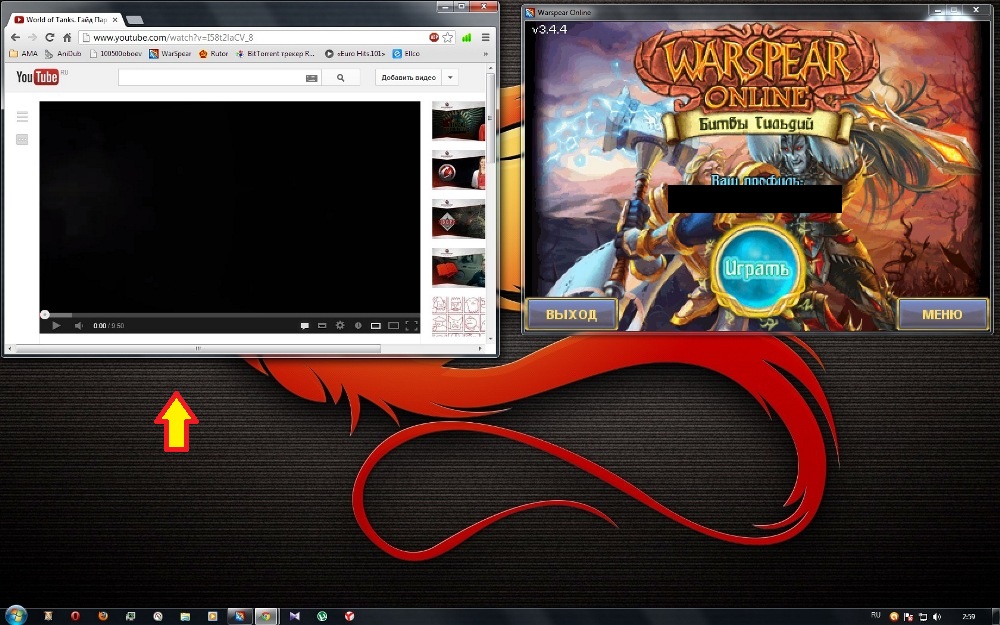Click the RU language indicator
Screen dimensions: 1000x625
(876, 615)
